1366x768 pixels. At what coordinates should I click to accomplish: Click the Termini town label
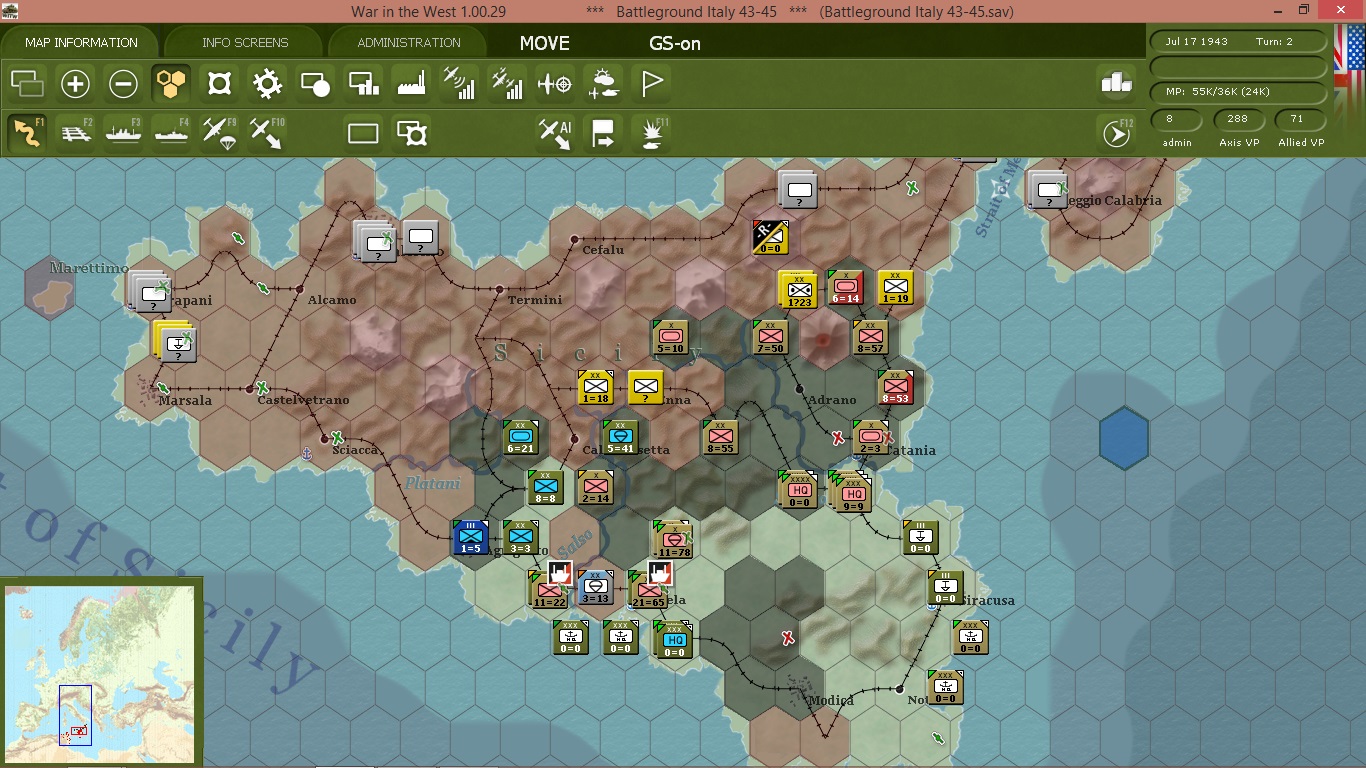[535, 300]
